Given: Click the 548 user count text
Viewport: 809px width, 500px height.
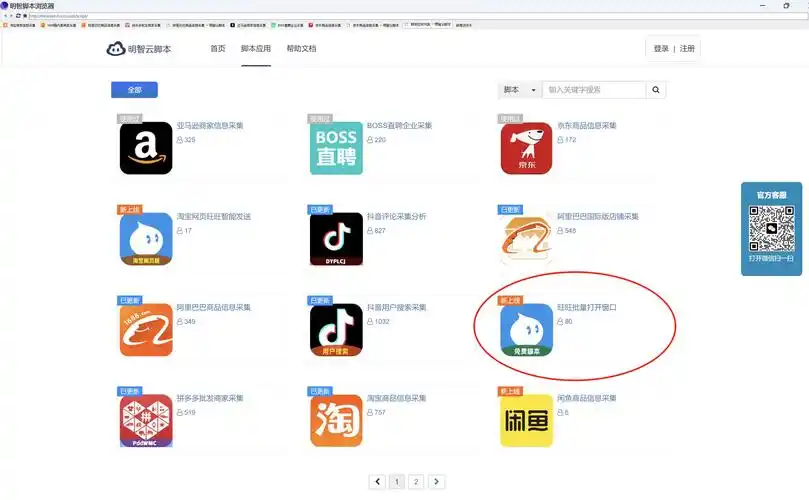Looking at the screenshot, I should click(571, 231).
